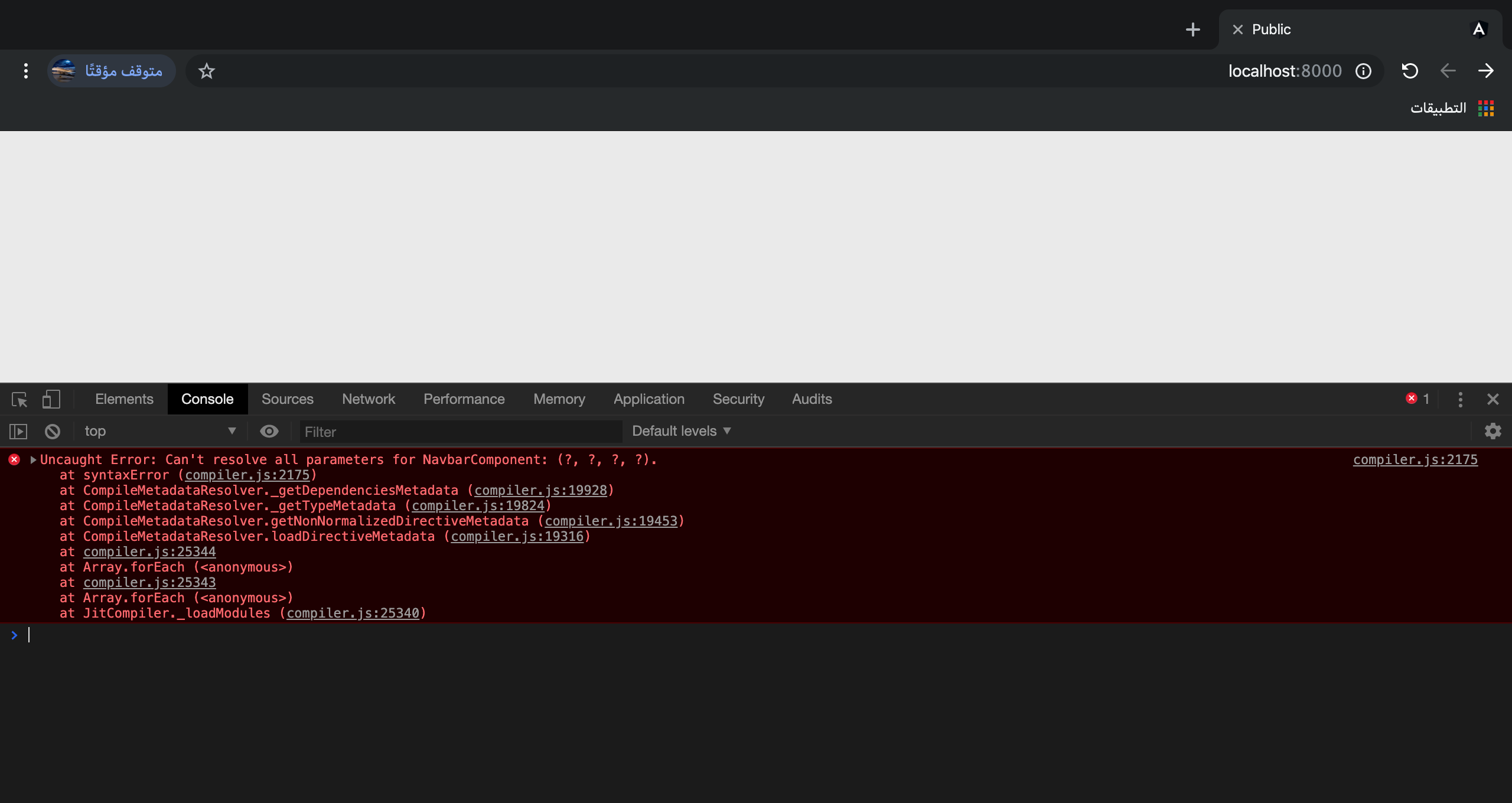
Task: Open DevTools settings gear
Action: pyautogui.click(x=1493, y=431)
